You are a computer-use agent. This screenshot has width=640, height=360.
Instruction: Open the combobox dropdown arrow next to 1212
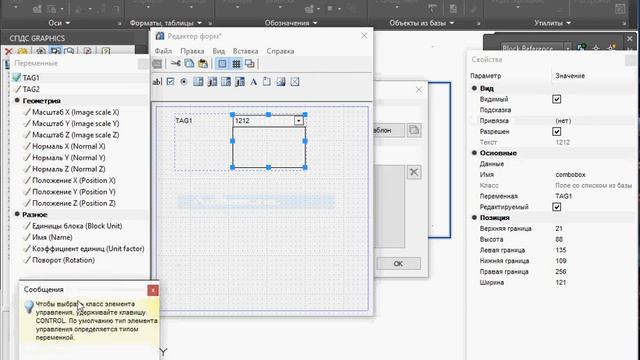299,120
